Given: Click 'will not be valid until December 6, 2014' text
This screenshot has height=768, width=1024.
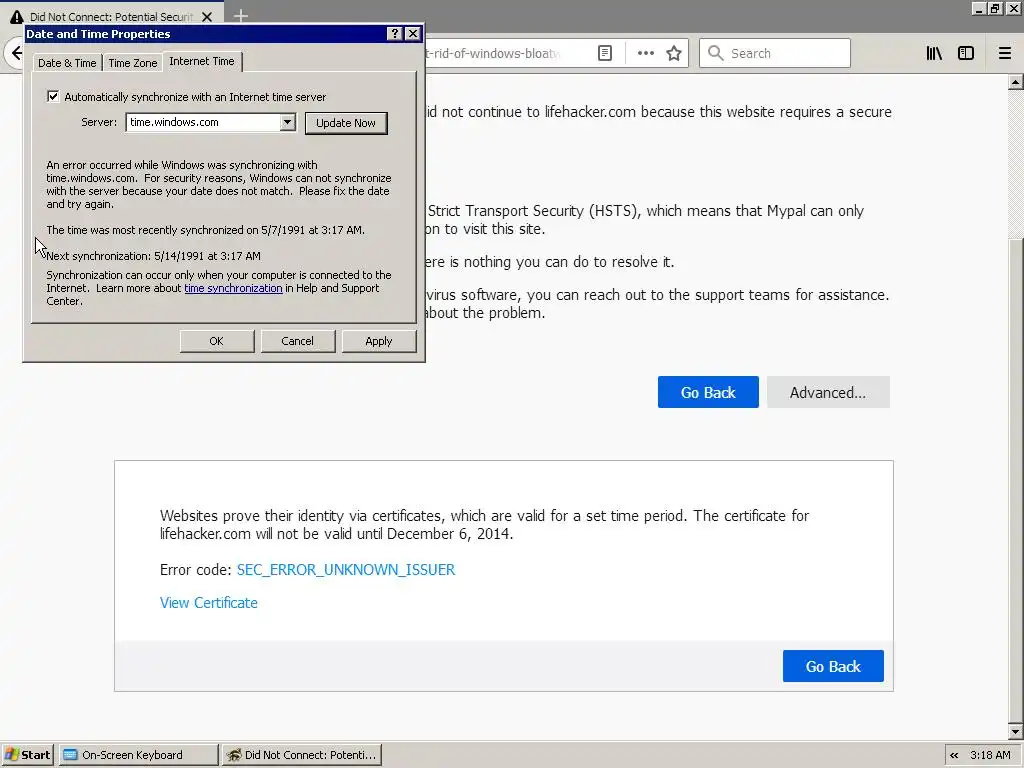Looking at the screenshot, I should point(383,534).
